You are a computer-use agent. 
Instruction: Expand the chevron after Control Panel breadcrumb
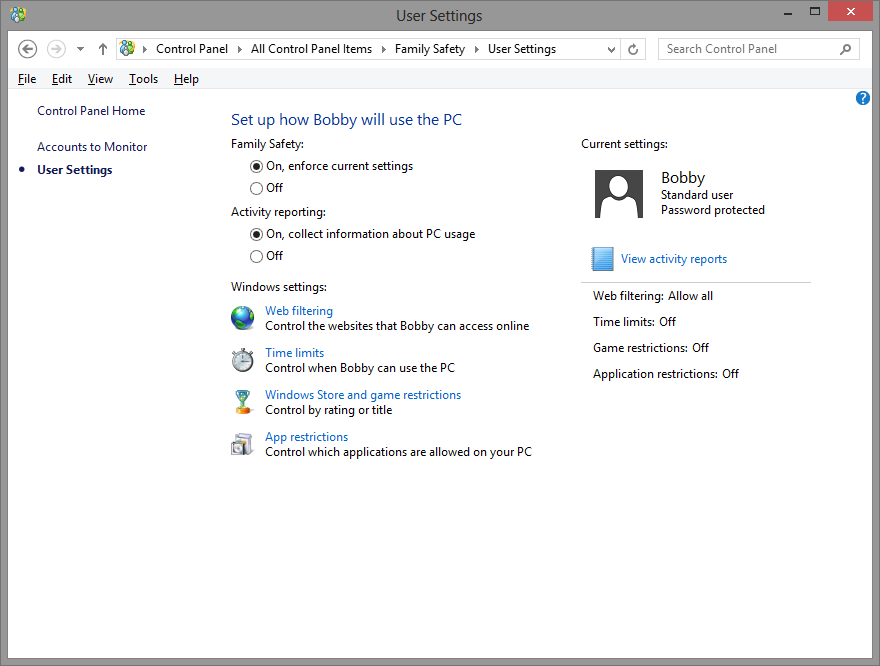pyautogui.click(x=240, y=49)
